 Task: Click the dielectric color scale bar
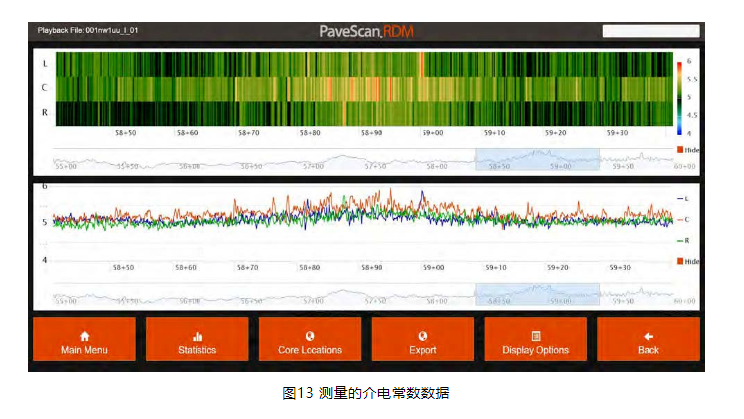point(679,97)
